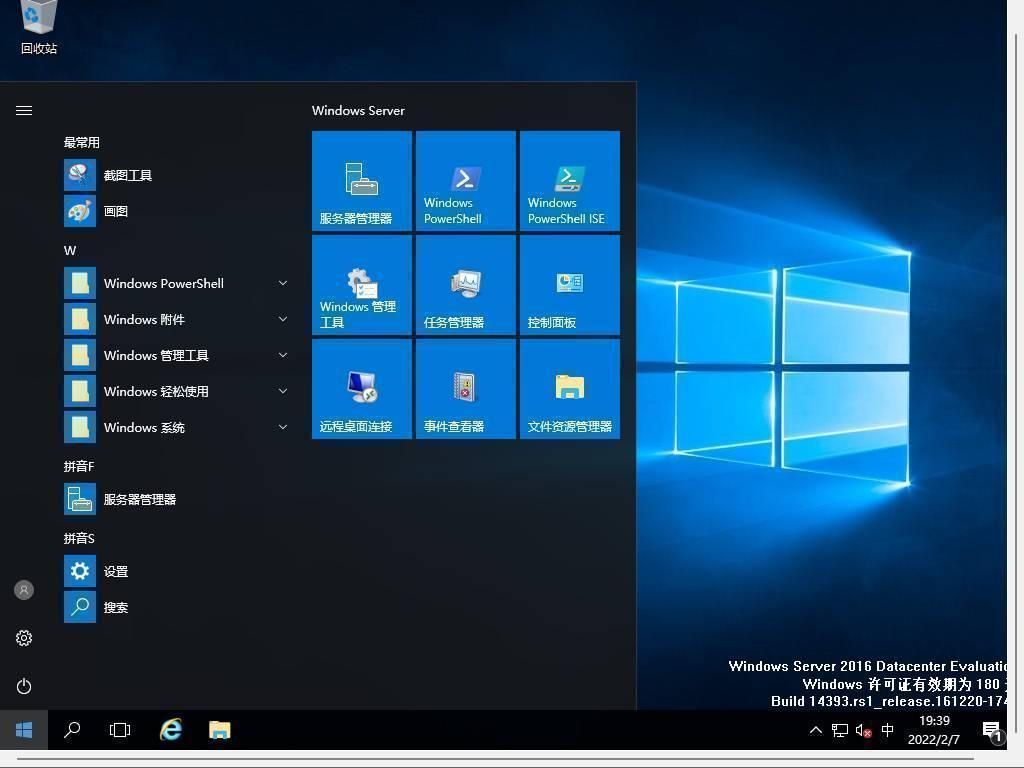Click the 拼音S group header

pos(79,538)
